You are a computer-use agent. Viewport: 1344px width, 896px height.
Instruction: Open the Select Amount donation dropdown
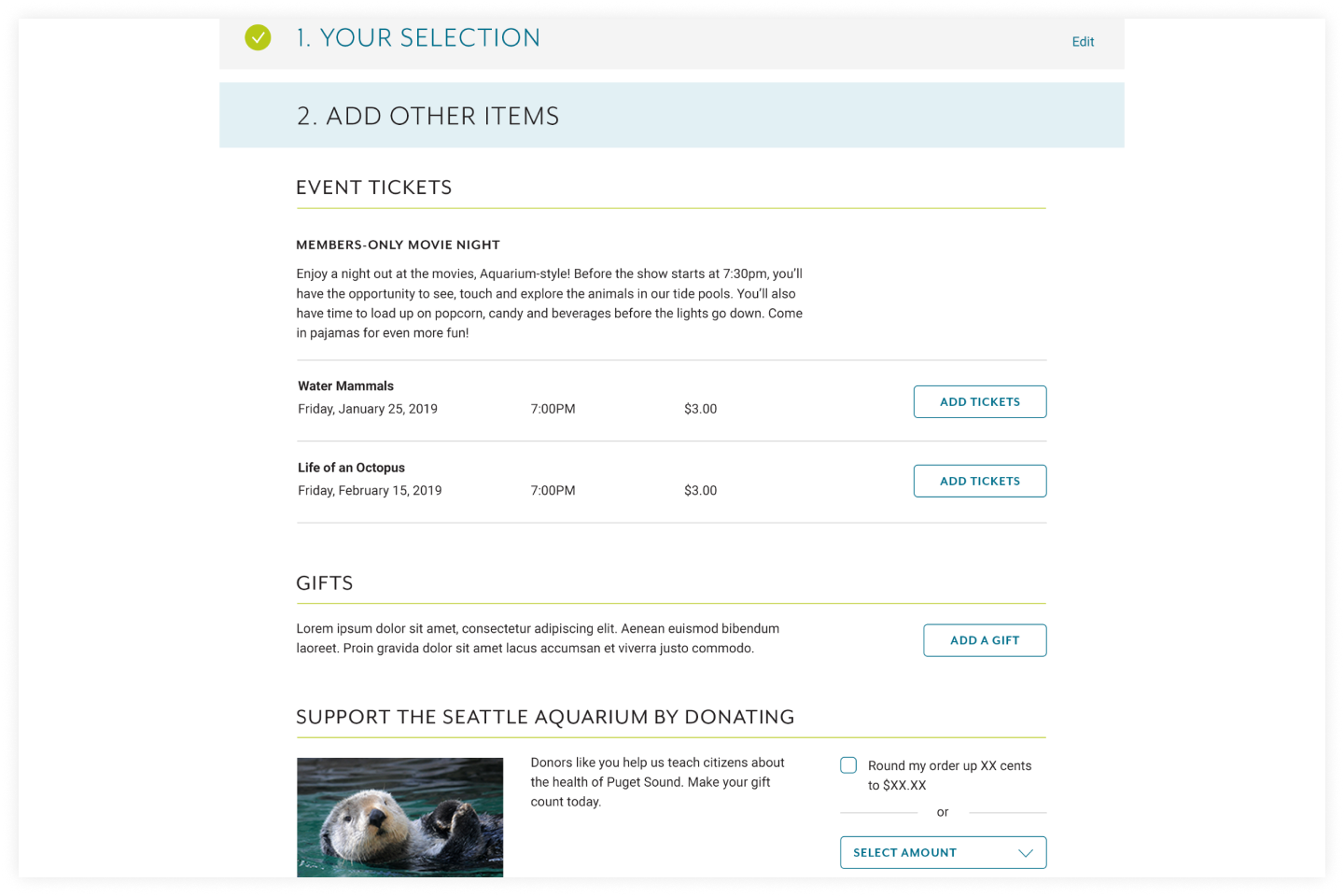pyautogui.click(x=942, y=853)
